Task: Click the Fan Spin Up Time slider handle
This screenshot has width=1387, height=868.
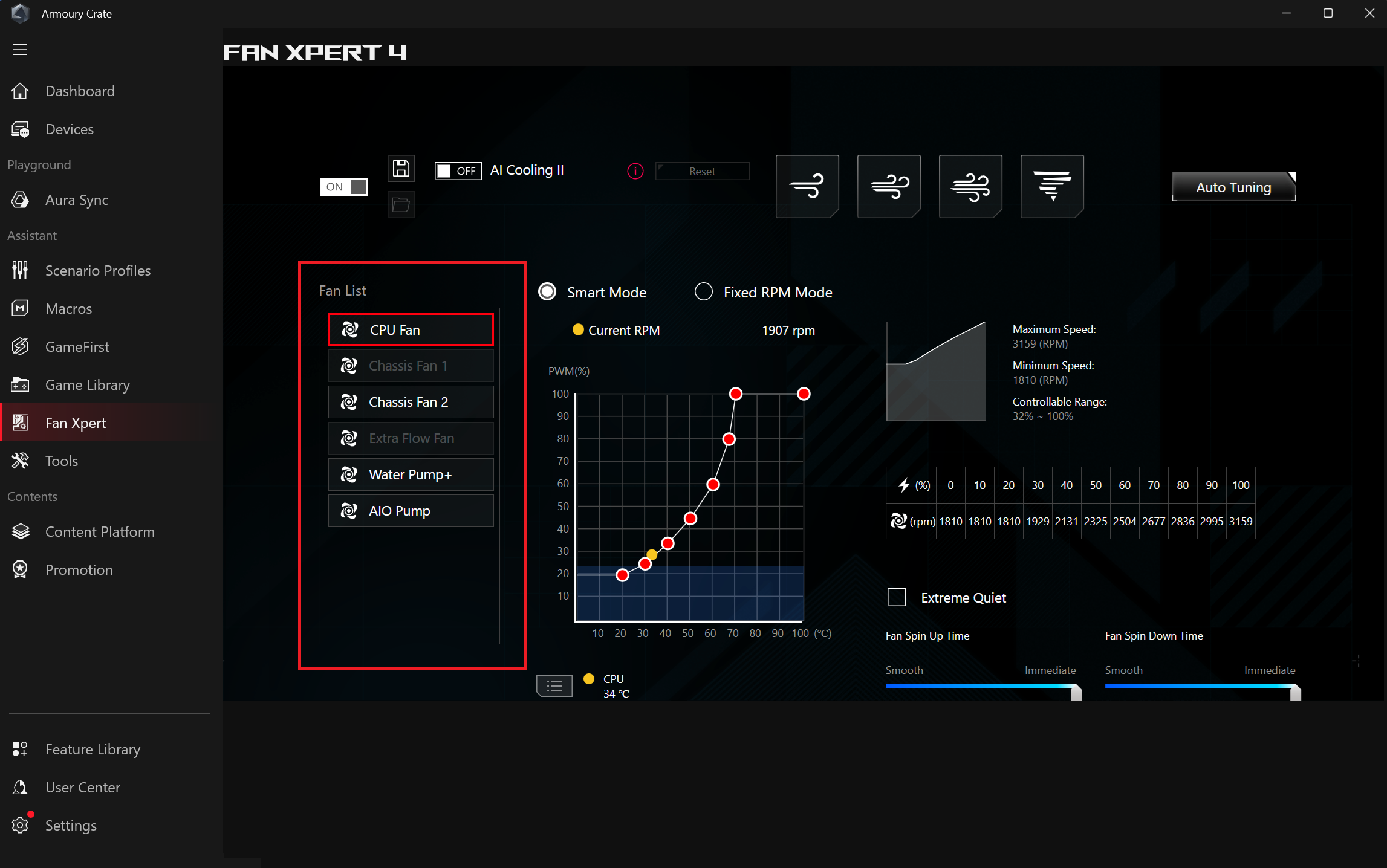Action: (1076, 693)
